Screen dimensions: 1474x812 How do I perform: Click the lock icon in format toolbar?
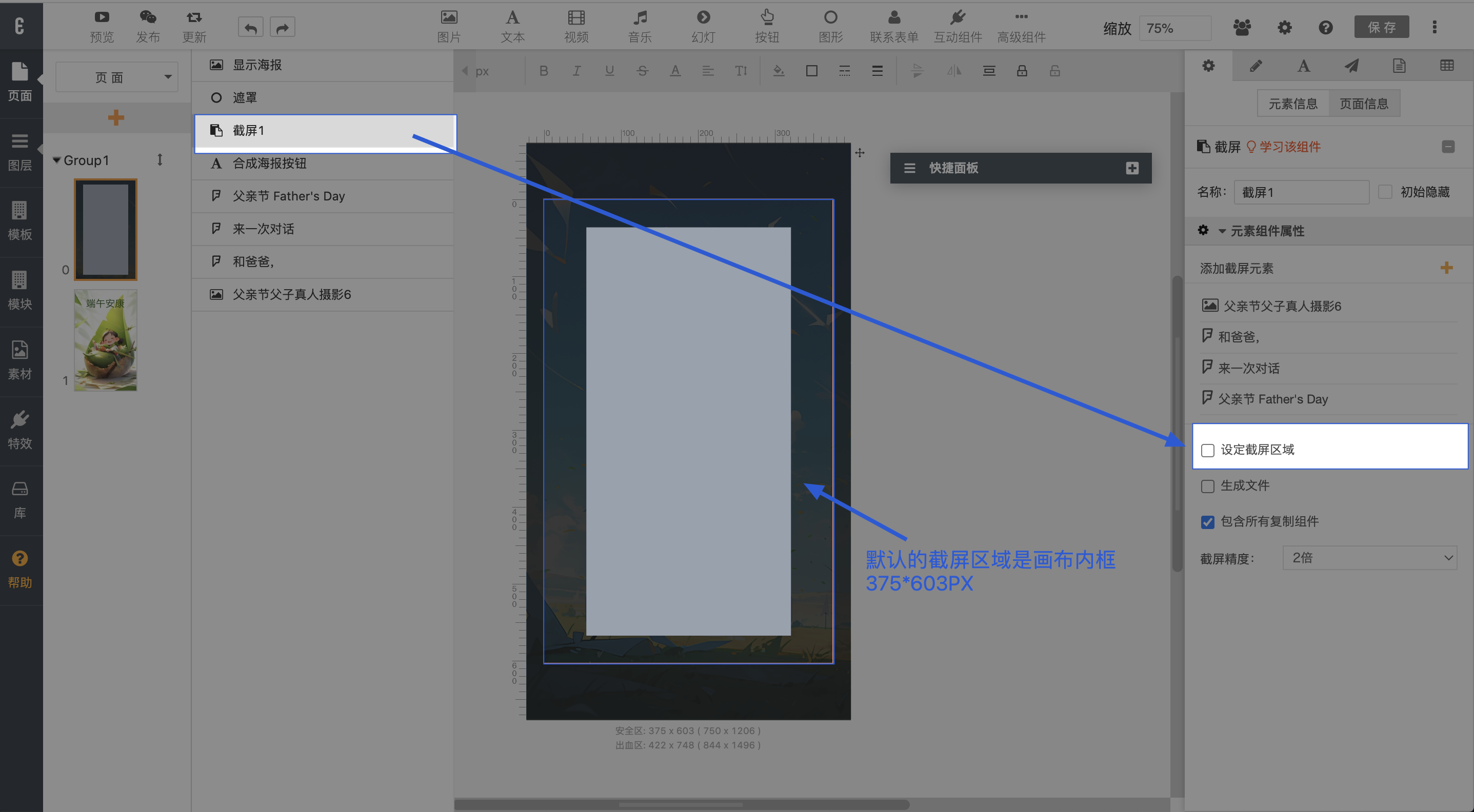pos(1022,70)
